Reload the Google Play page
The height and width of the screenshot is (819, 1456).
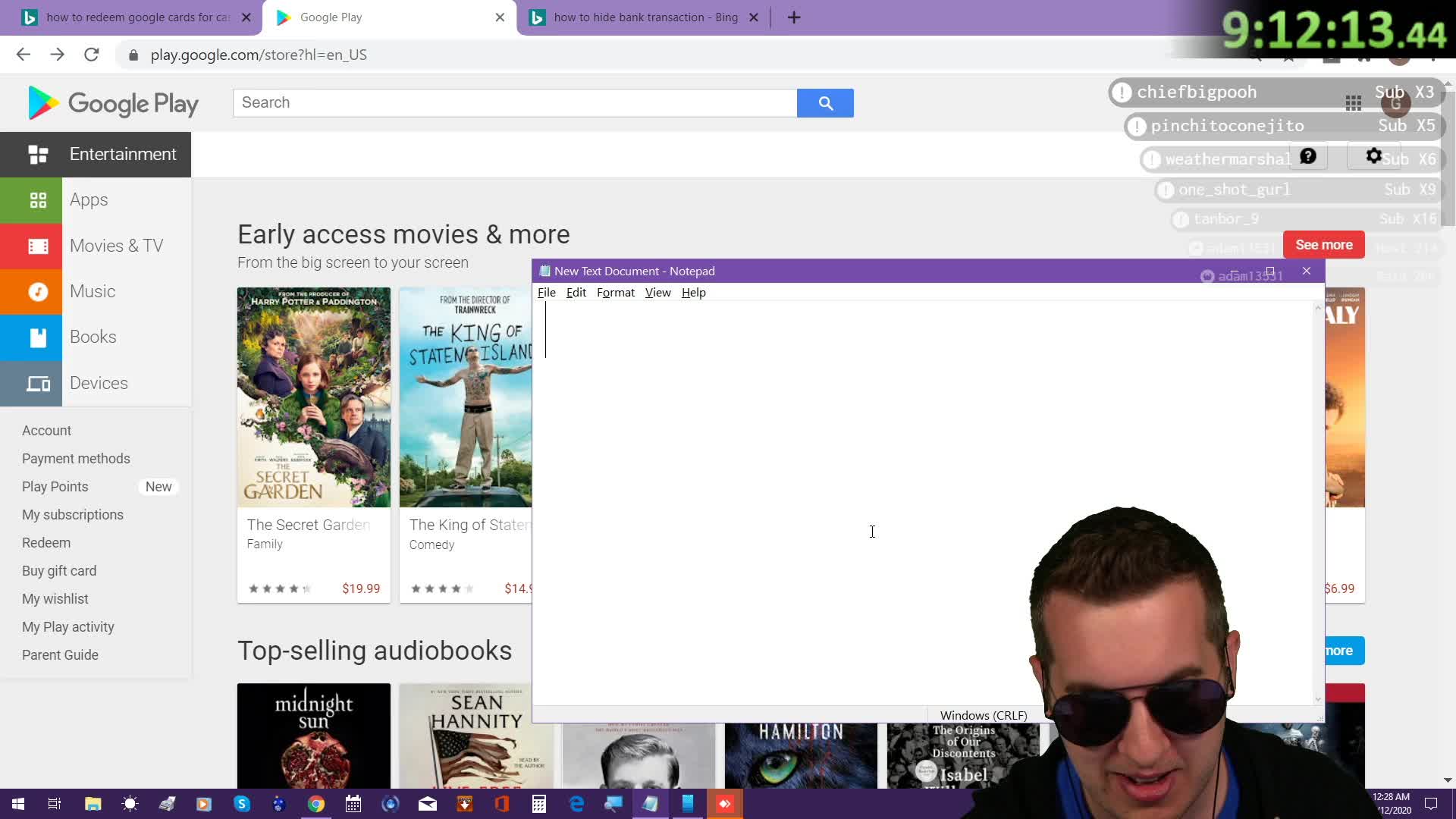pos(92,55)
